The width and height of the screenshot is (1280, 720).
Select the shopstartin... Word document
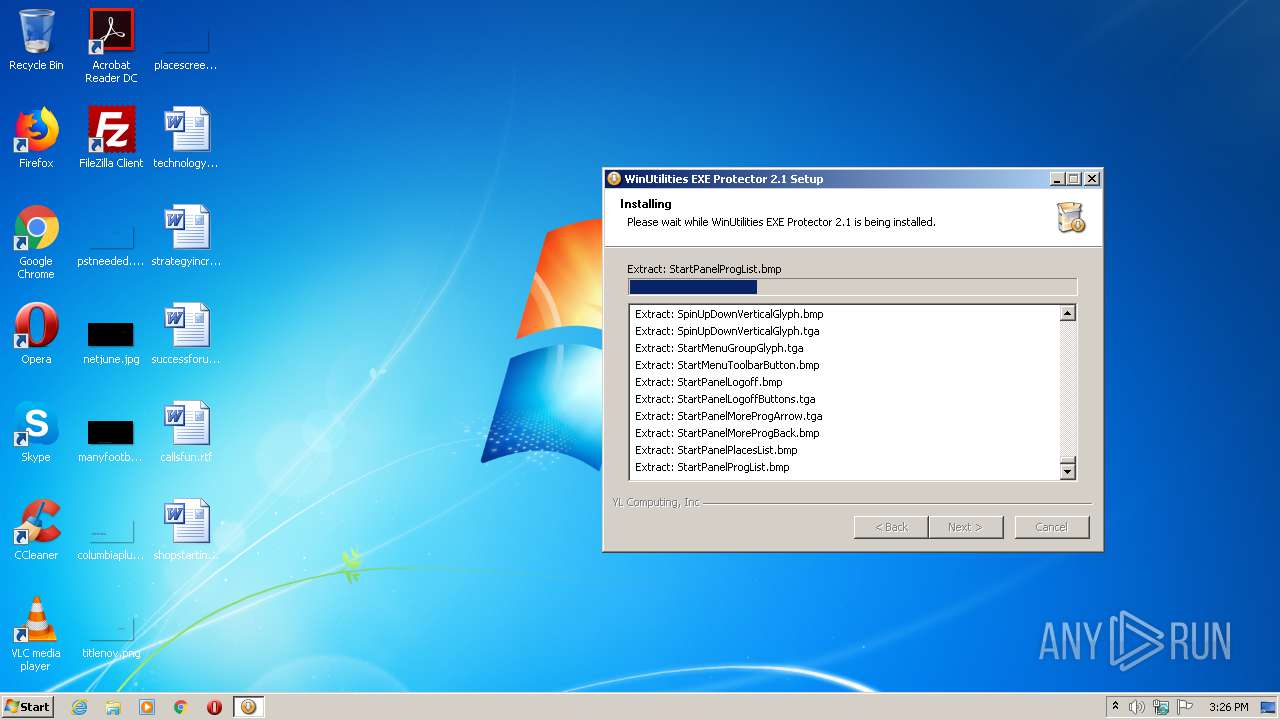186,530
